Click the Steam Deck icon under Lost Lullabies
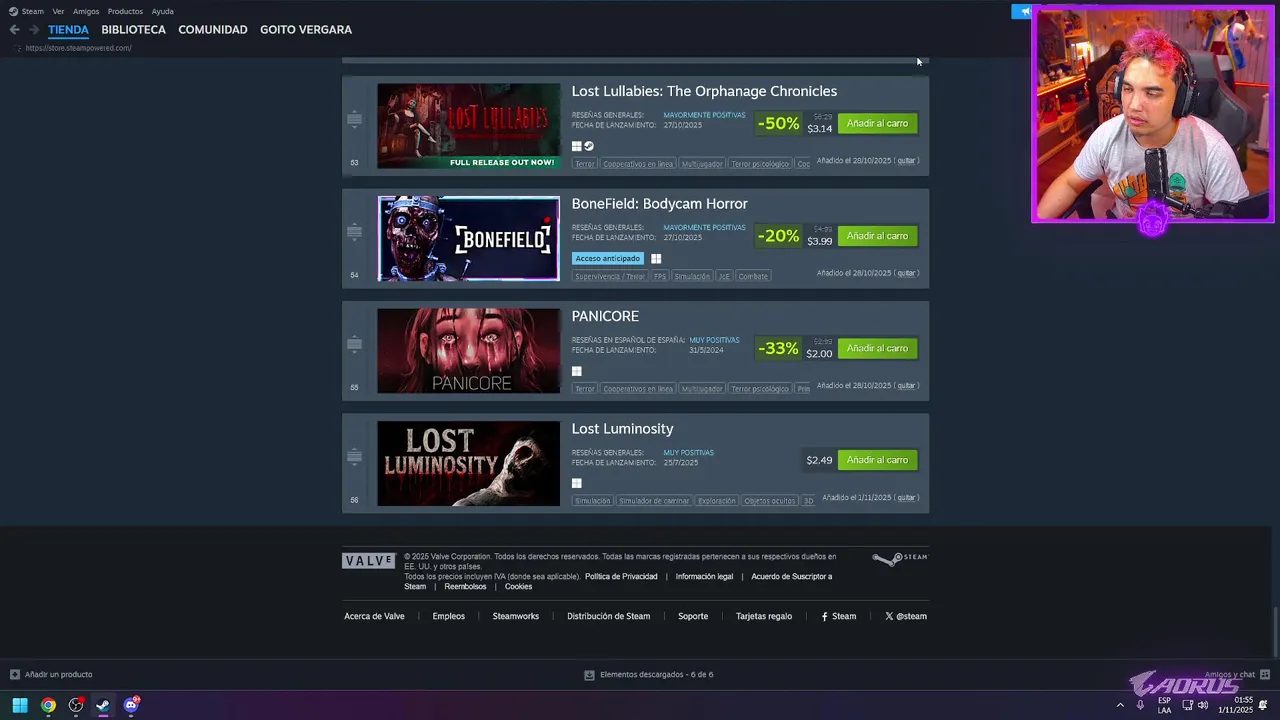This screenshot has width=1280, height=720. (x=589, y=146)
